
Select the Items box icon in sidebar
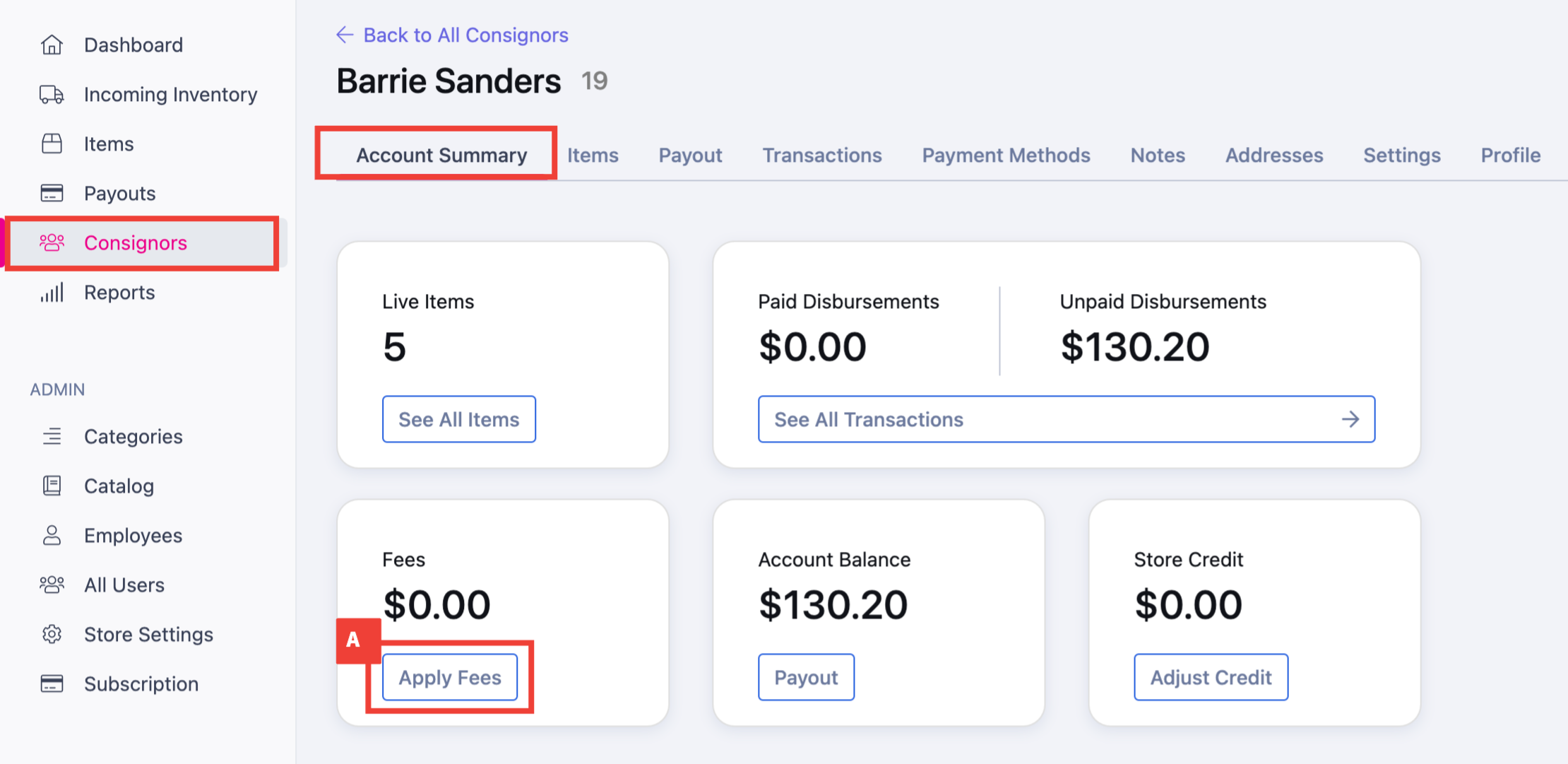click(52, 143)
